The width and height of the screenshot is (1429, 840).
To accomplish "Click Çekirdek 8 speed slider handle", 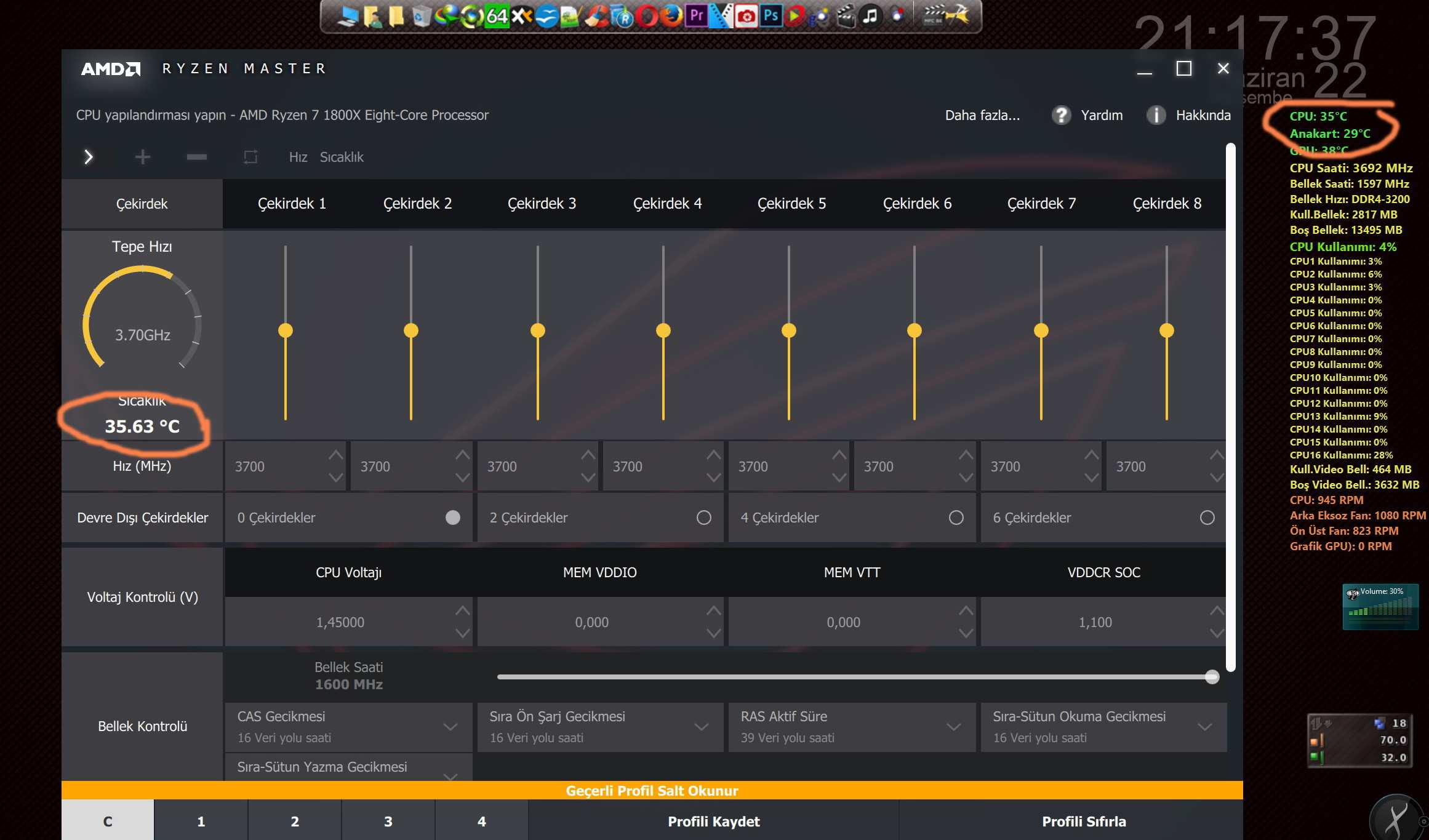I will [1167, 330].
